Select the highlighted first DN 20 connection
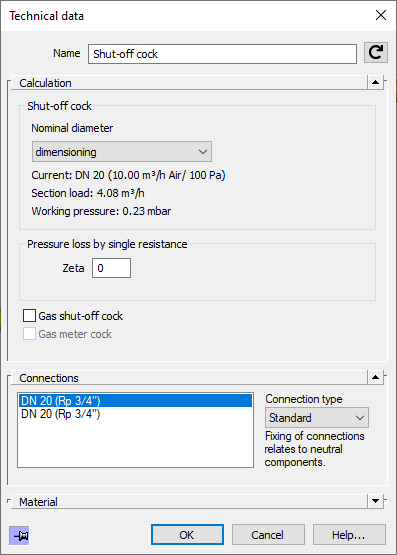 click(x=136, y=401)
